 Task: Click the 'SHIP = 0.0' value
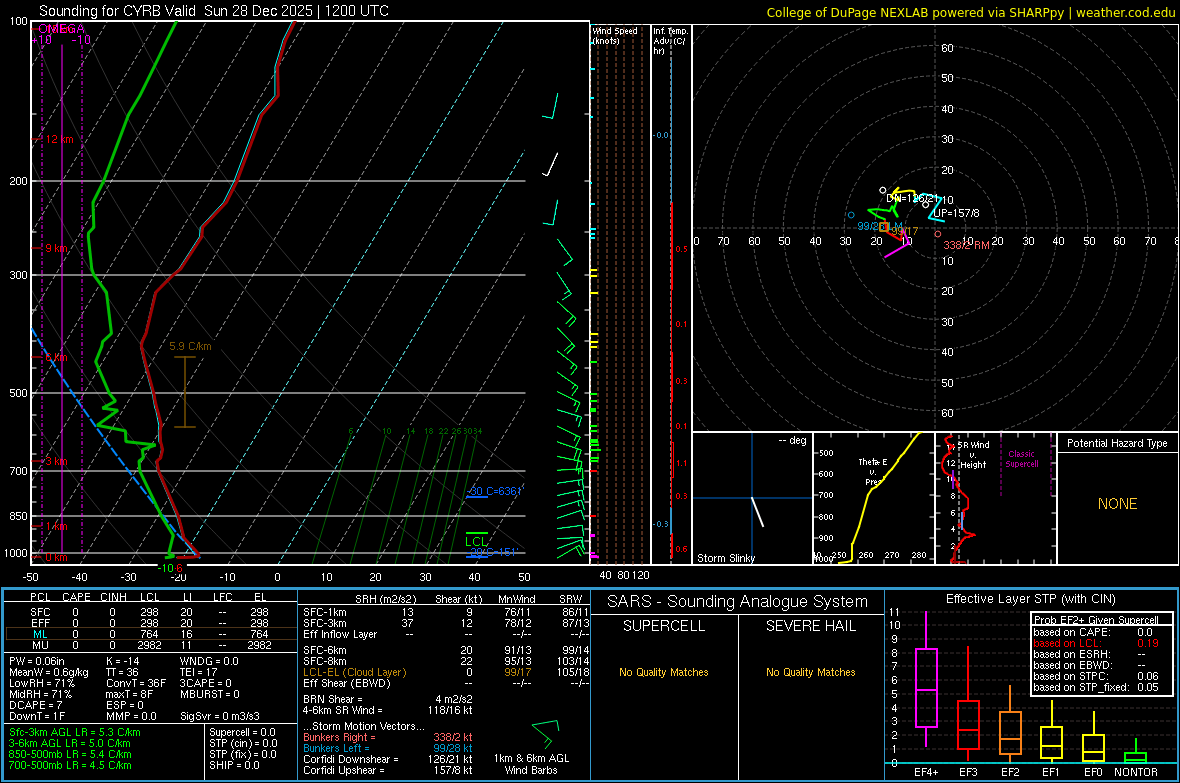point(234,765)
